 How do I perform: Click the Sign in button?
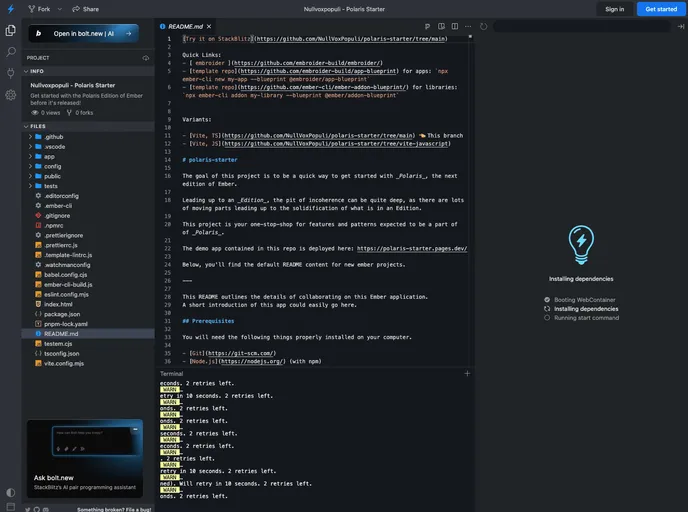tap(614, 9)
